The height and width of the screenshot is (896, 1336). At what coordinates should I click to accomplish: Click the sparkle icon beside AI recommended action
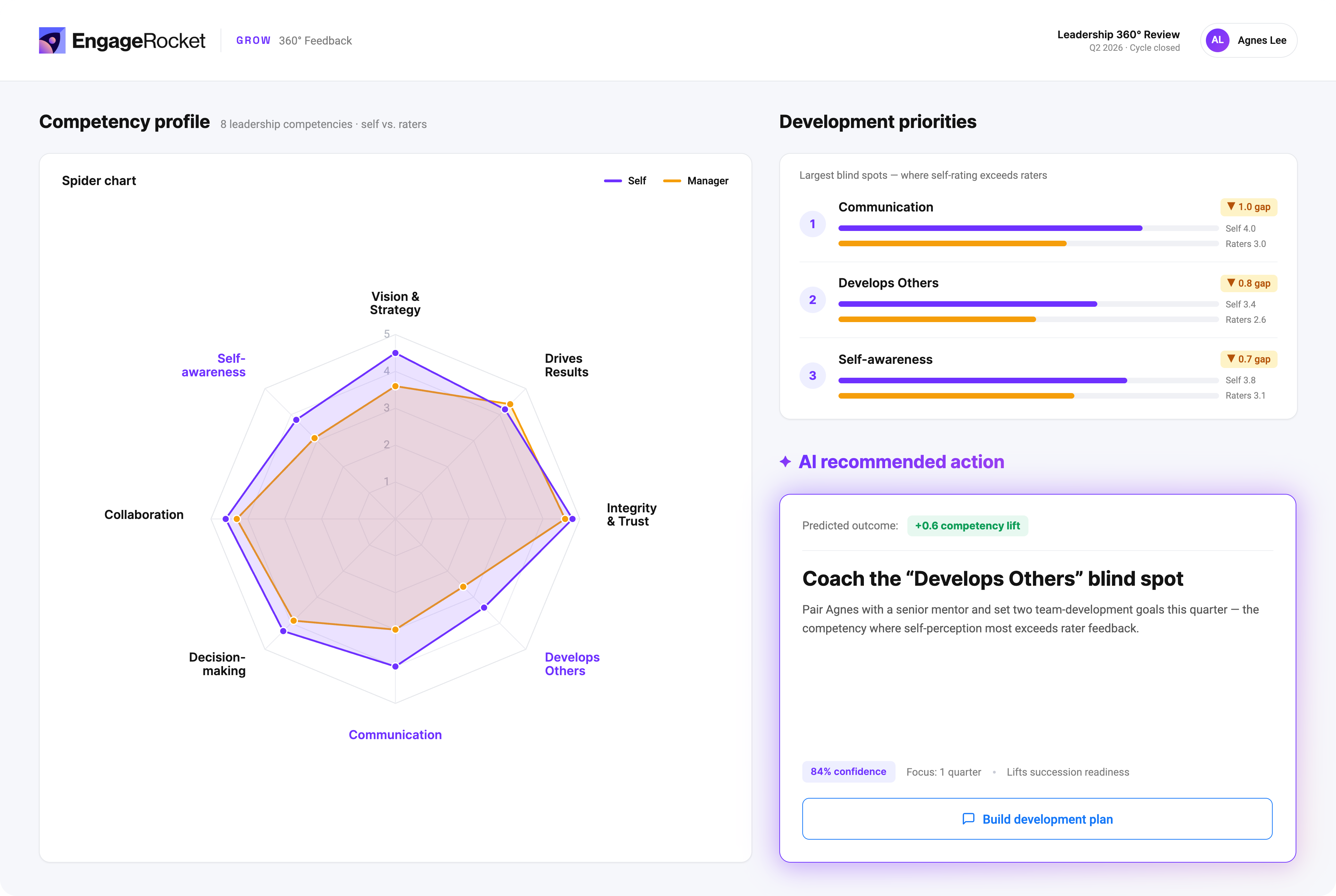point(786,462)
